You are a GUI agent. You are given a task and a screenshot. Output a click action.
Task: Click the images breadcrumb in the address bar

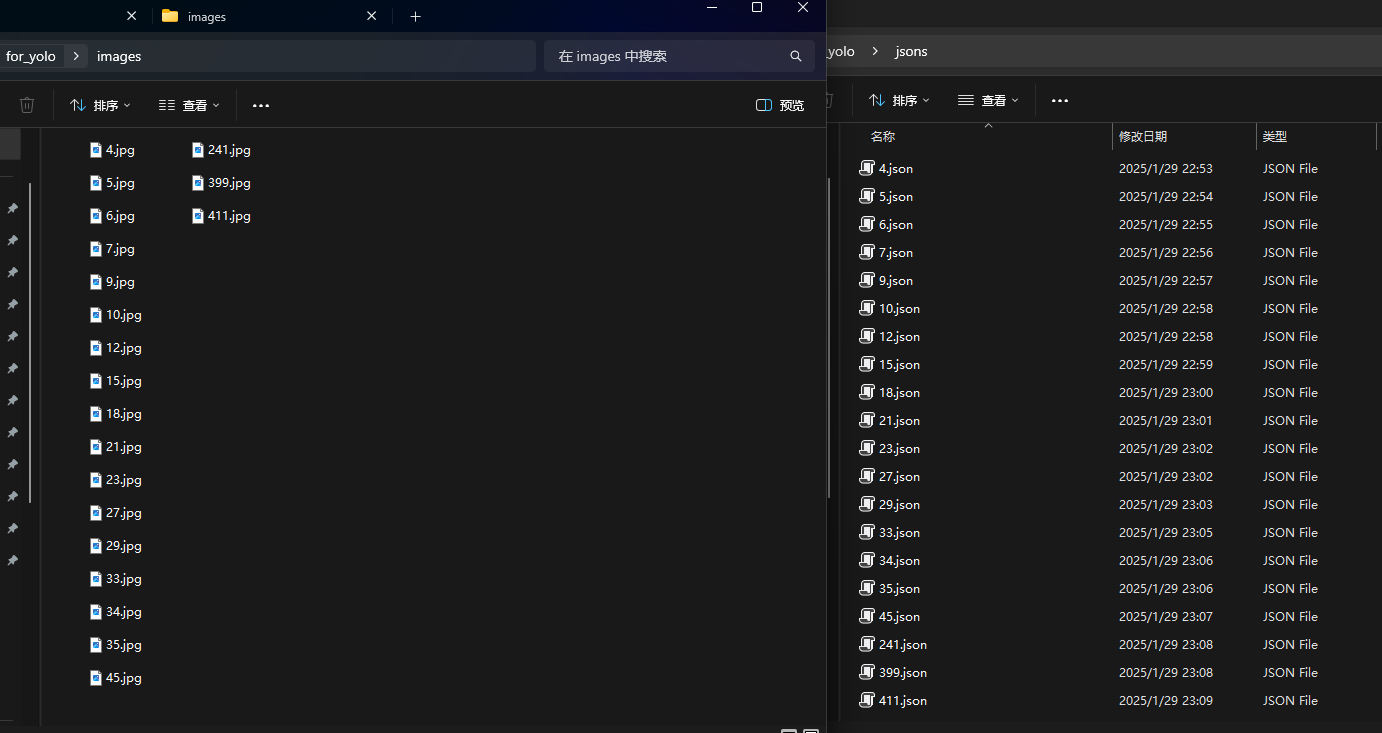119,56
